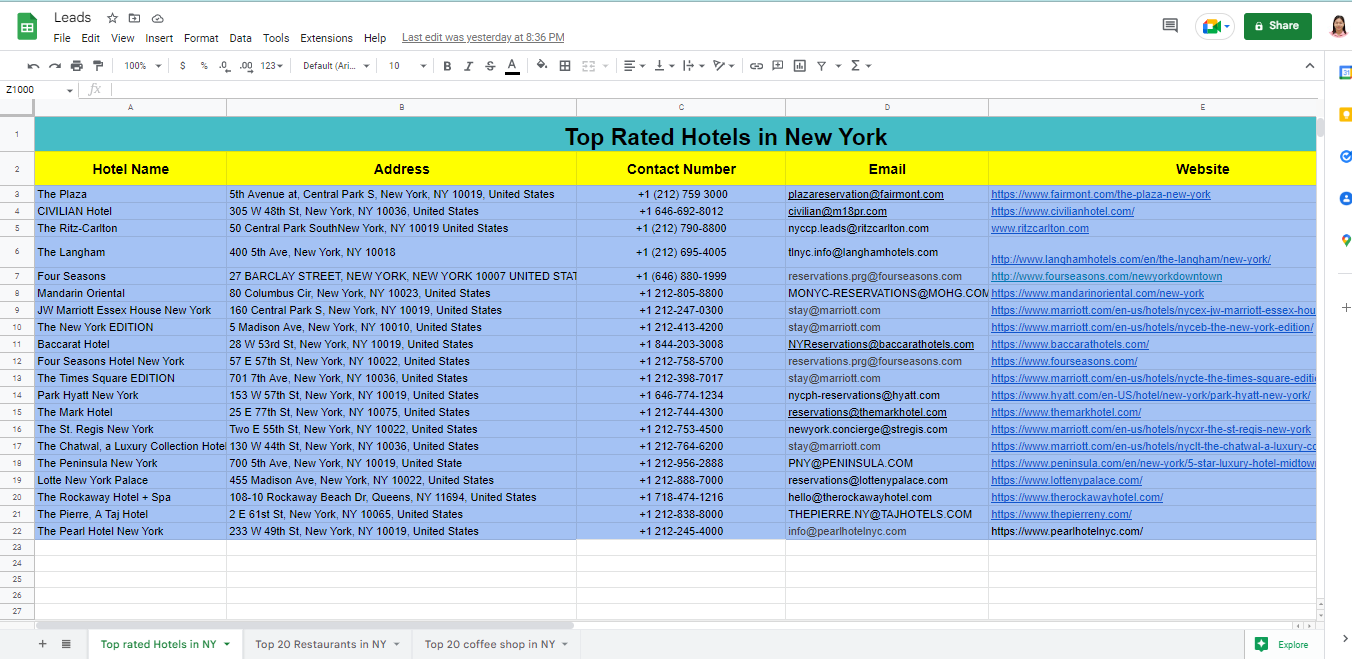
Task: Toggle strikethrough formatting
Action: [490, 66]
